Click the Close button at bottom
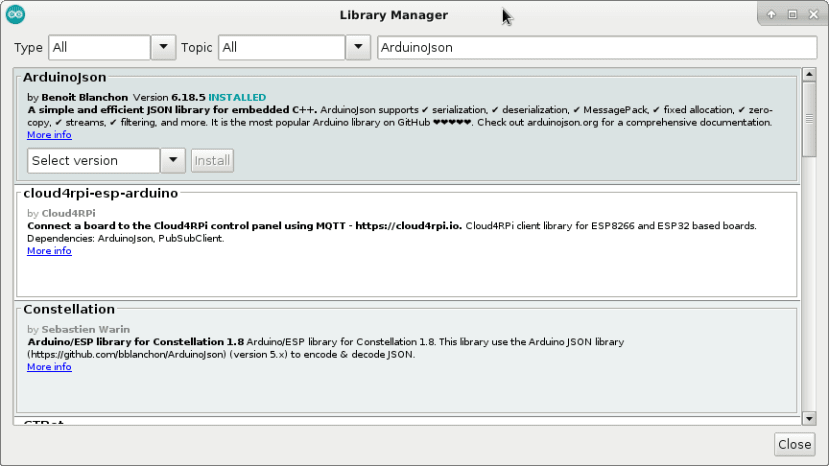This screenshot has height=466, width=829. click(x=795, y=444)
